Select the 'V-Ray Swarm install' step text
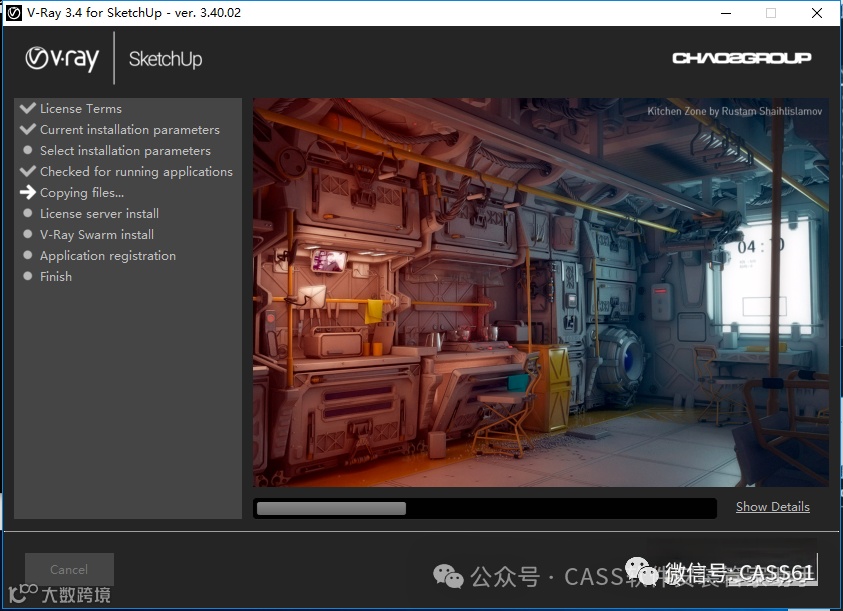The width and height of the screenshot is (843, 611). 97,235
